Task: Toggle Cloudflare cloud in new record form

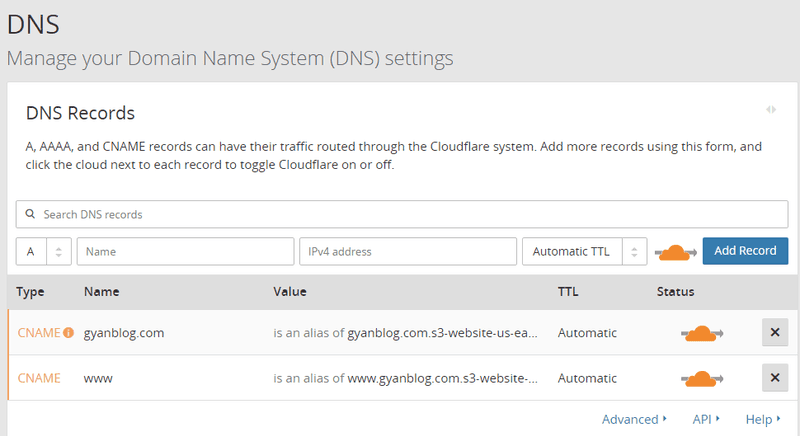Action: tap(676, 252)
